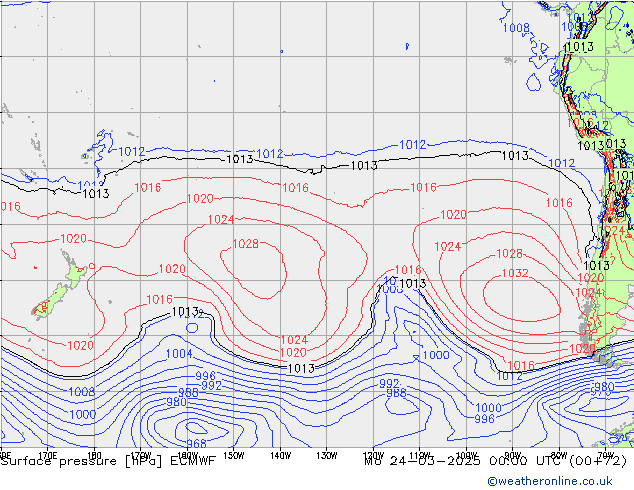Click the '1000' label in bottom-left corner area
The height and width of the screenshot is (490, 634).
82,415
